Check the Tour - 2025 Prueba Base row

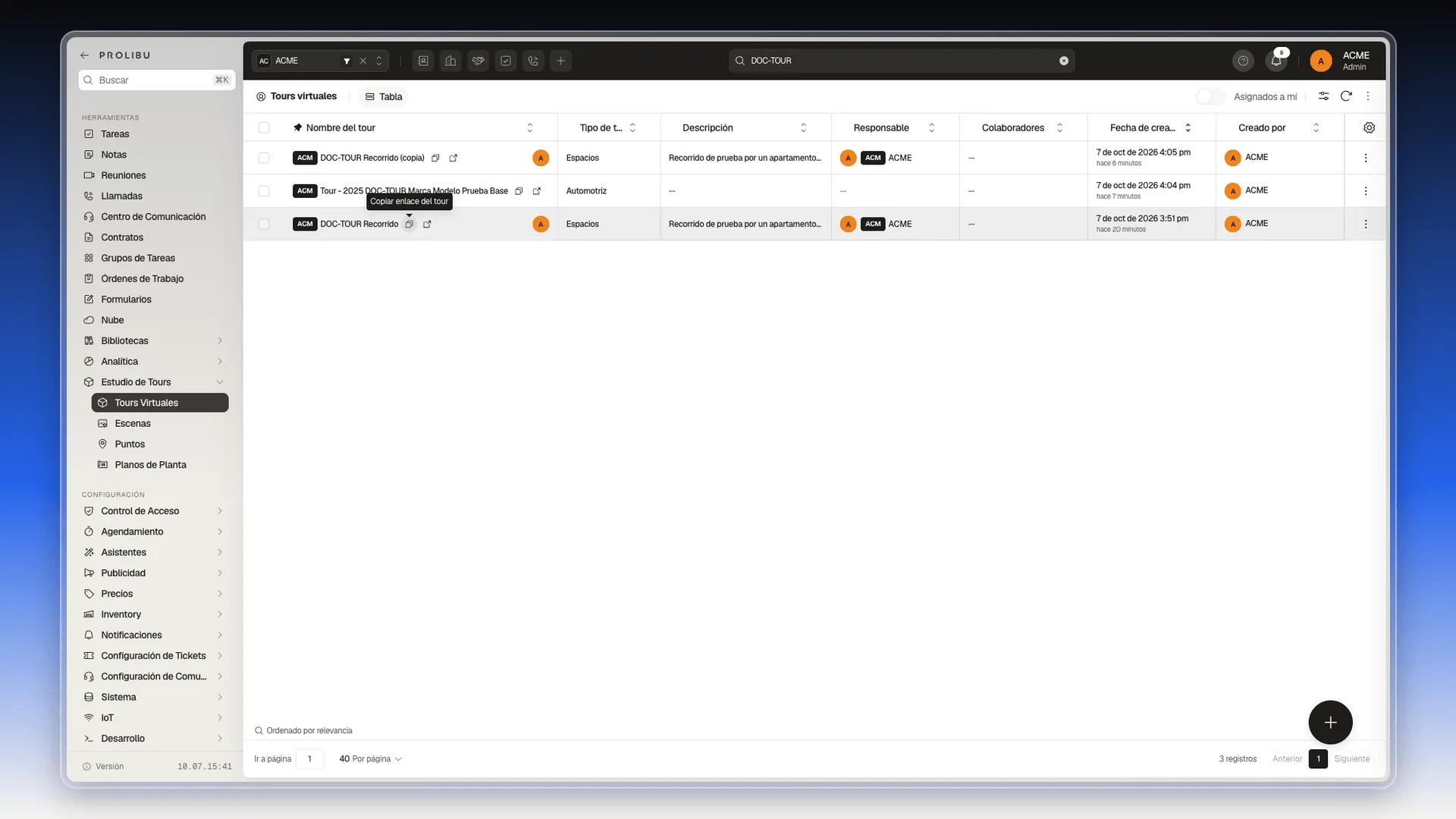click(264, 191)
